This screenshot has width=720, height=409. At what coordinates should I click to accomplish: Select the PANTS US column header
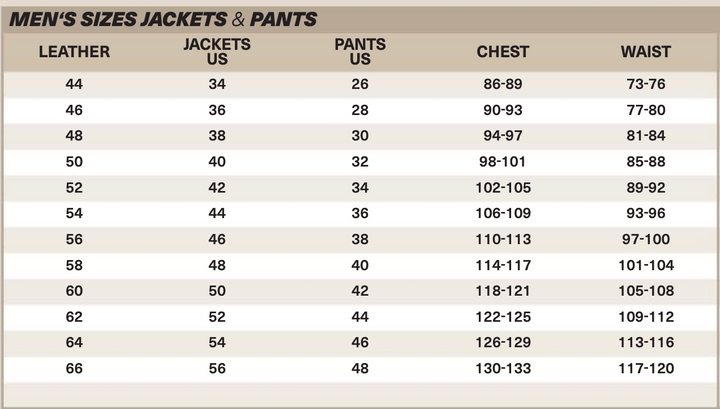[360, 52]
